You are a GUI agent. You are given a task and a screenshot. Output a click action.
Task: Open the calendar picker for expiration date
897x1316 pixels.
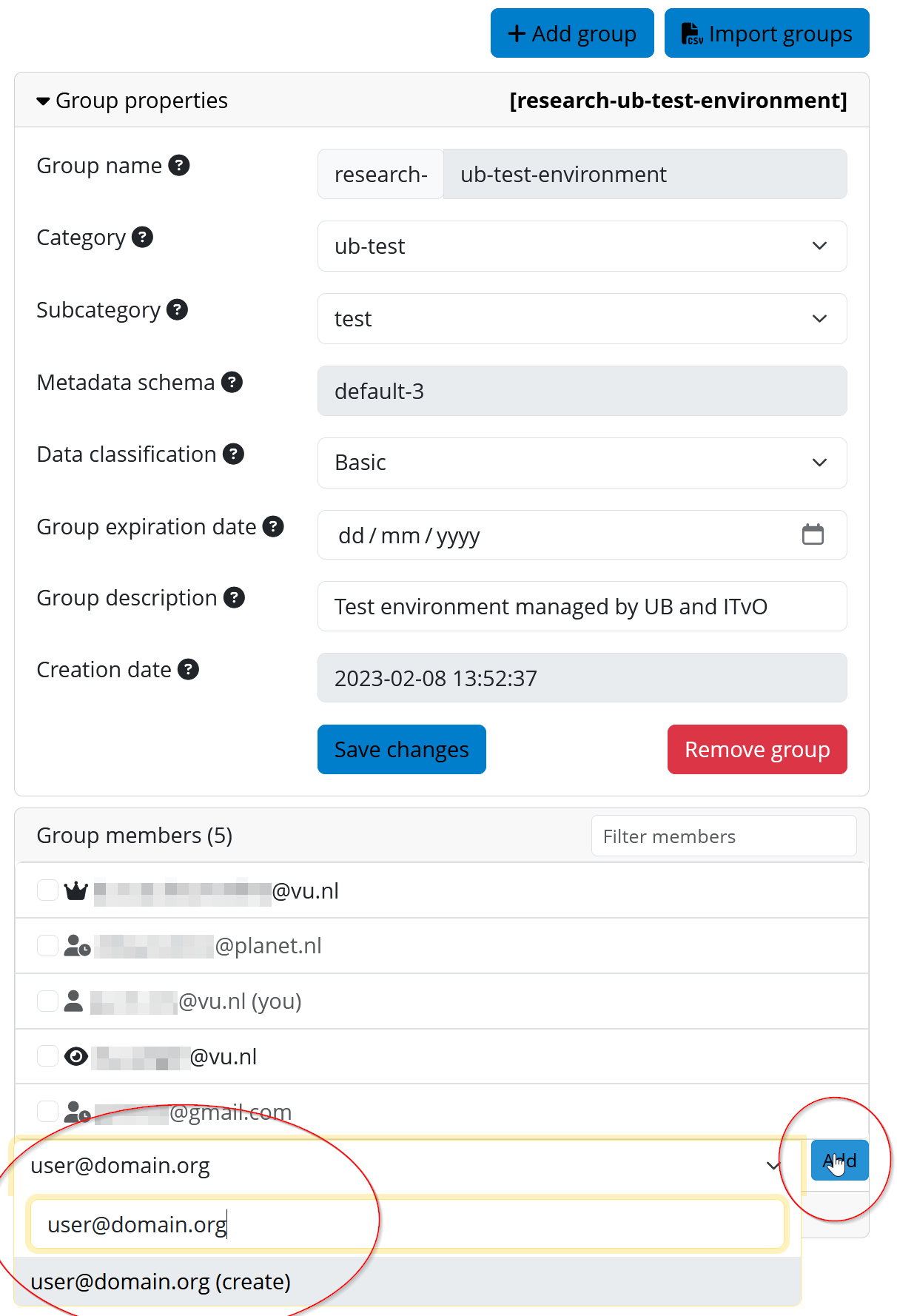(813, 534)
